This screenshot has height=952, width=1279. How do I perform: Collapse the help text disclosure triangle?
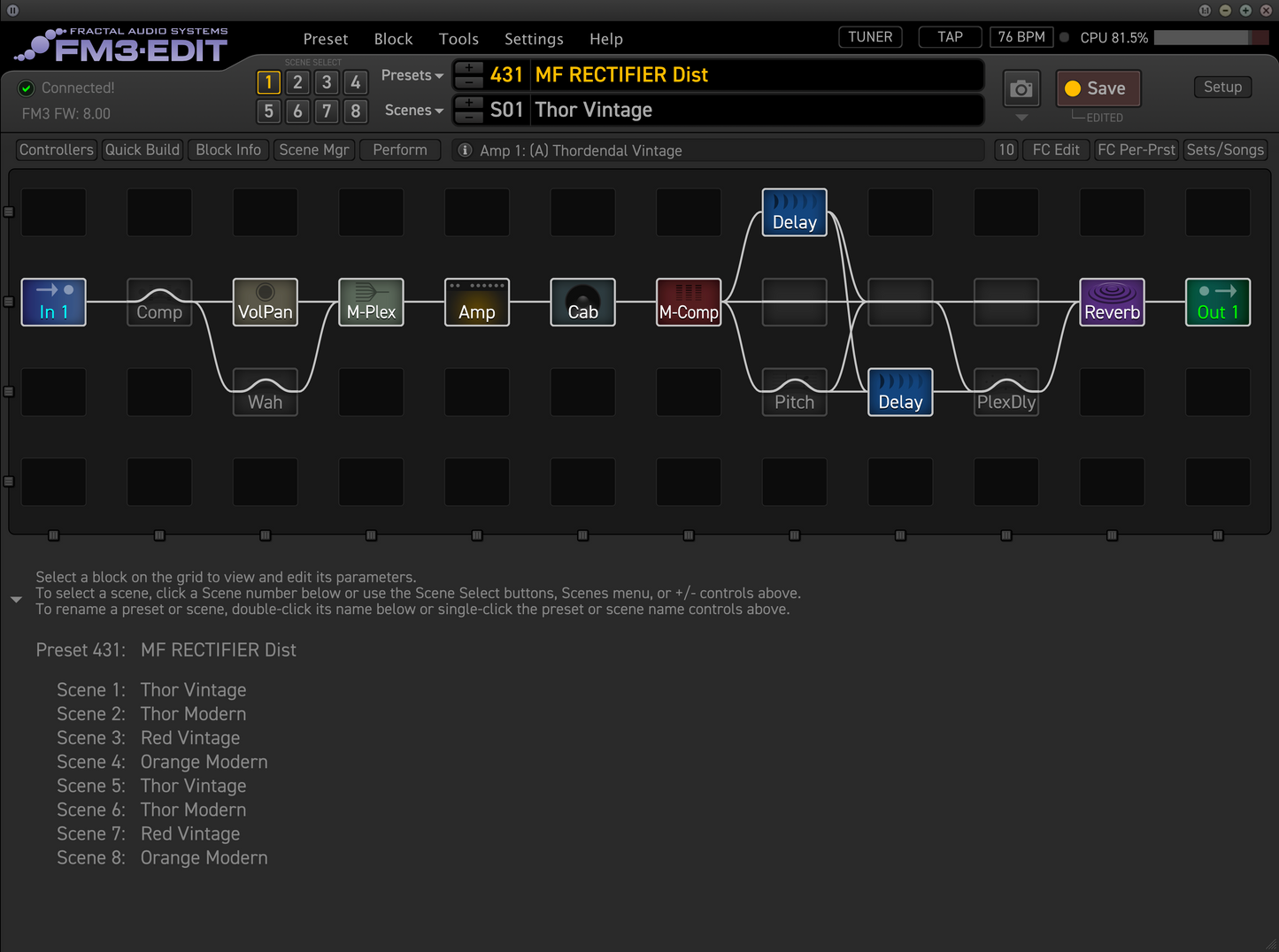pos(16,600)
